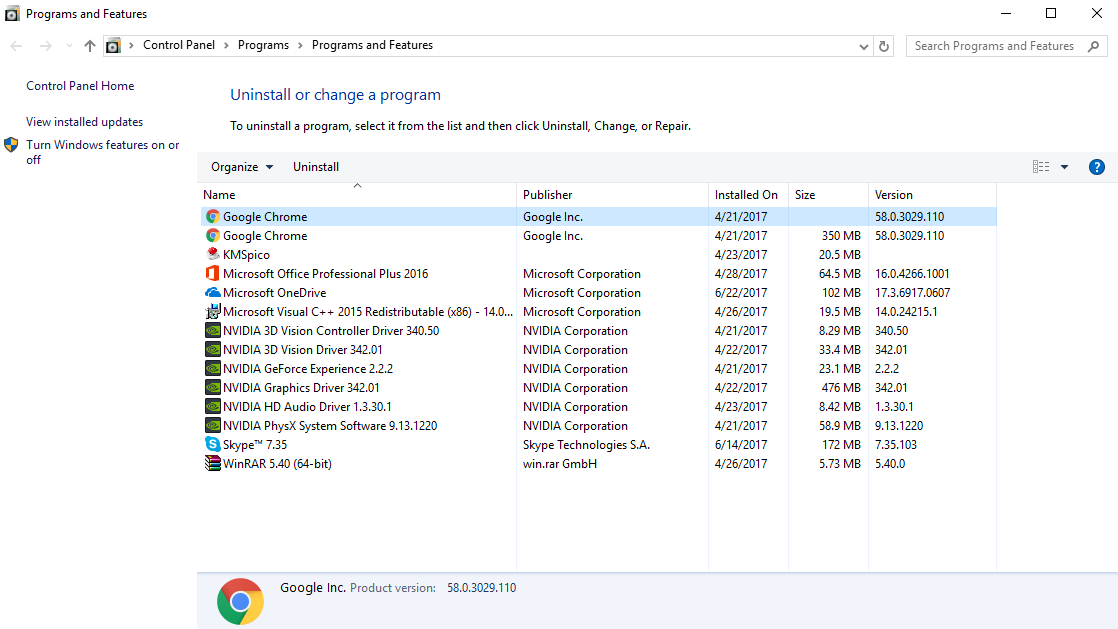The height and width of the screenshot is (629, 1118).
Task: Click the WinRAR 5.40 icon
Action: click(212, 464)
